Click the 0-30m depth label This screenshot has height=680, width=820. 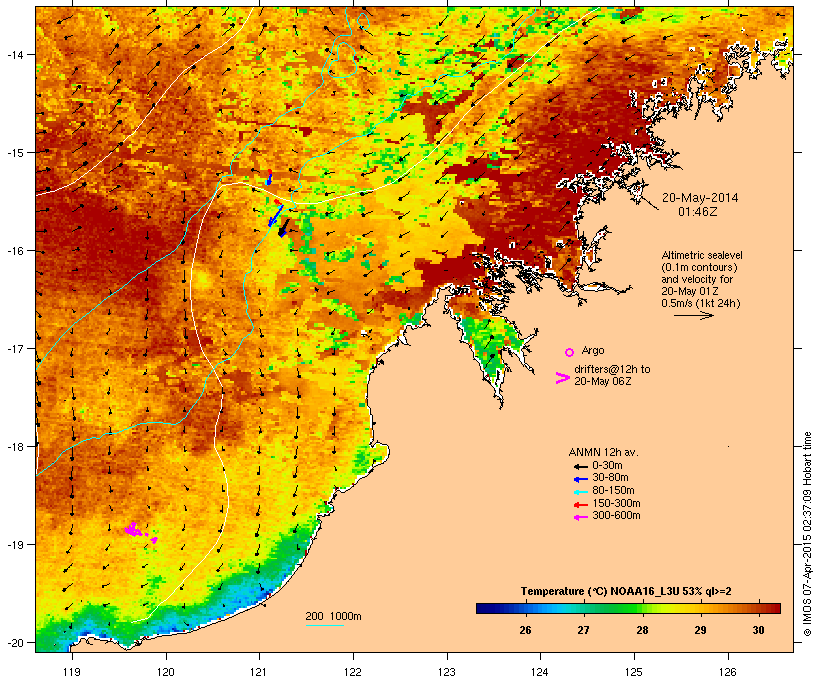click(607, 466)
